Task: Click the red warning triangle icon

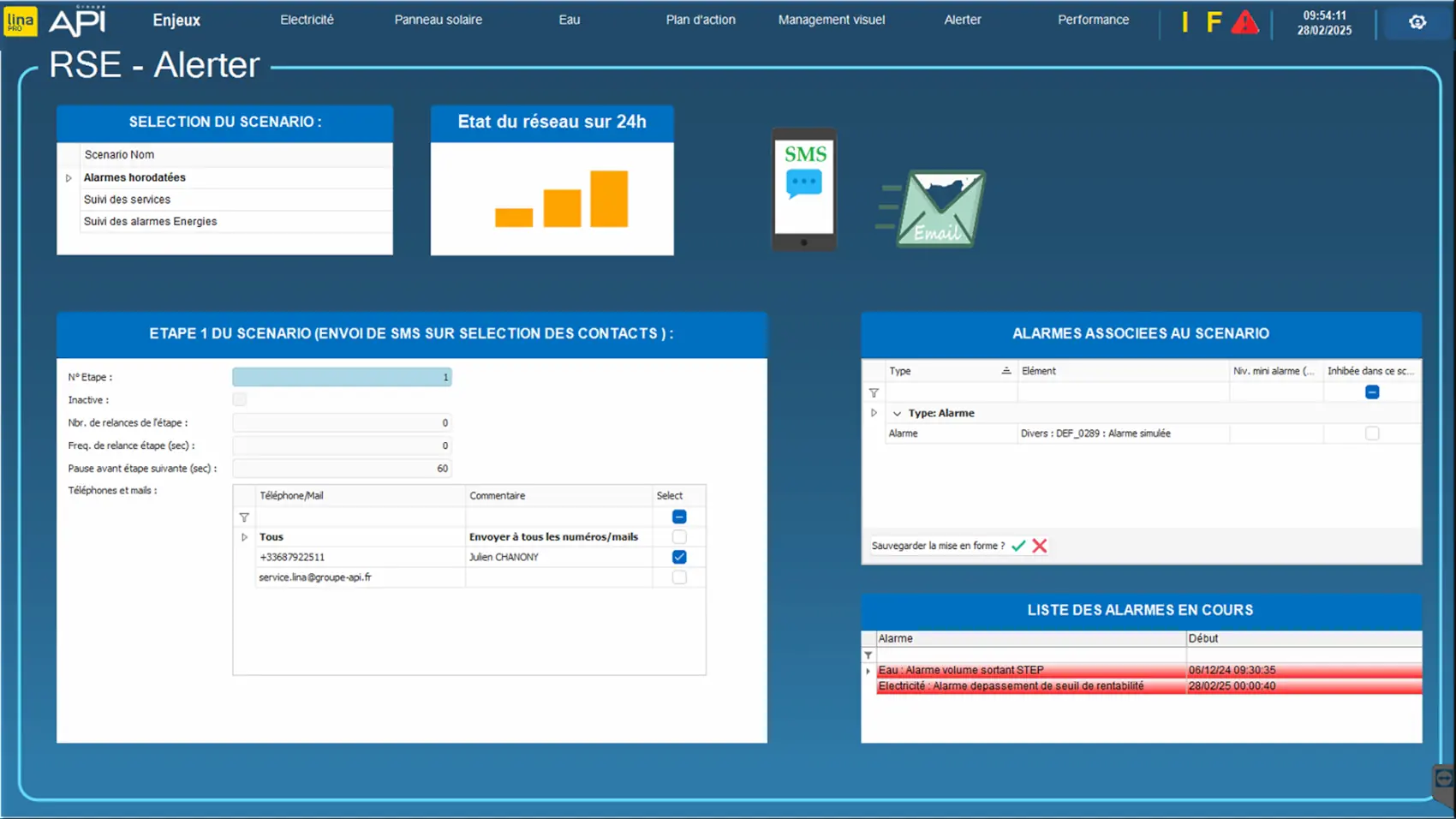Action: click(x=1244, y=23)
